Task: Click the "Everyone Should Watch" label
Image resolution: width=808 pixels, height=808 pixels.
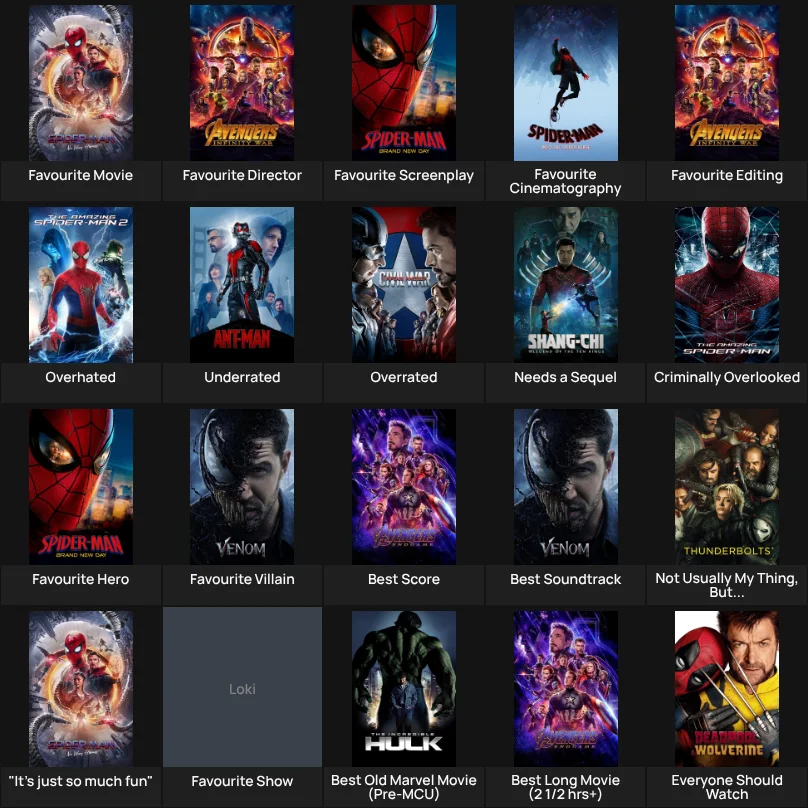Action: [x=727, y=787]
